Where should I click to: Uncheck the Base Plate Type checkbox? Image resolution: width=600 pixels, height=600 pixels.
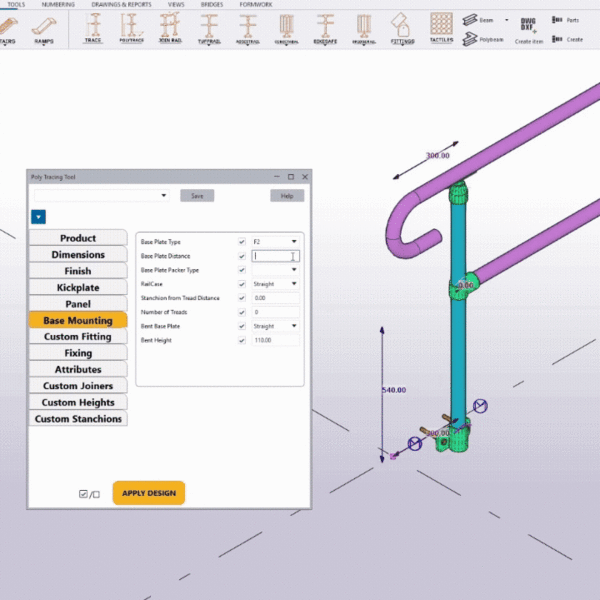click(x=241, y=241)
